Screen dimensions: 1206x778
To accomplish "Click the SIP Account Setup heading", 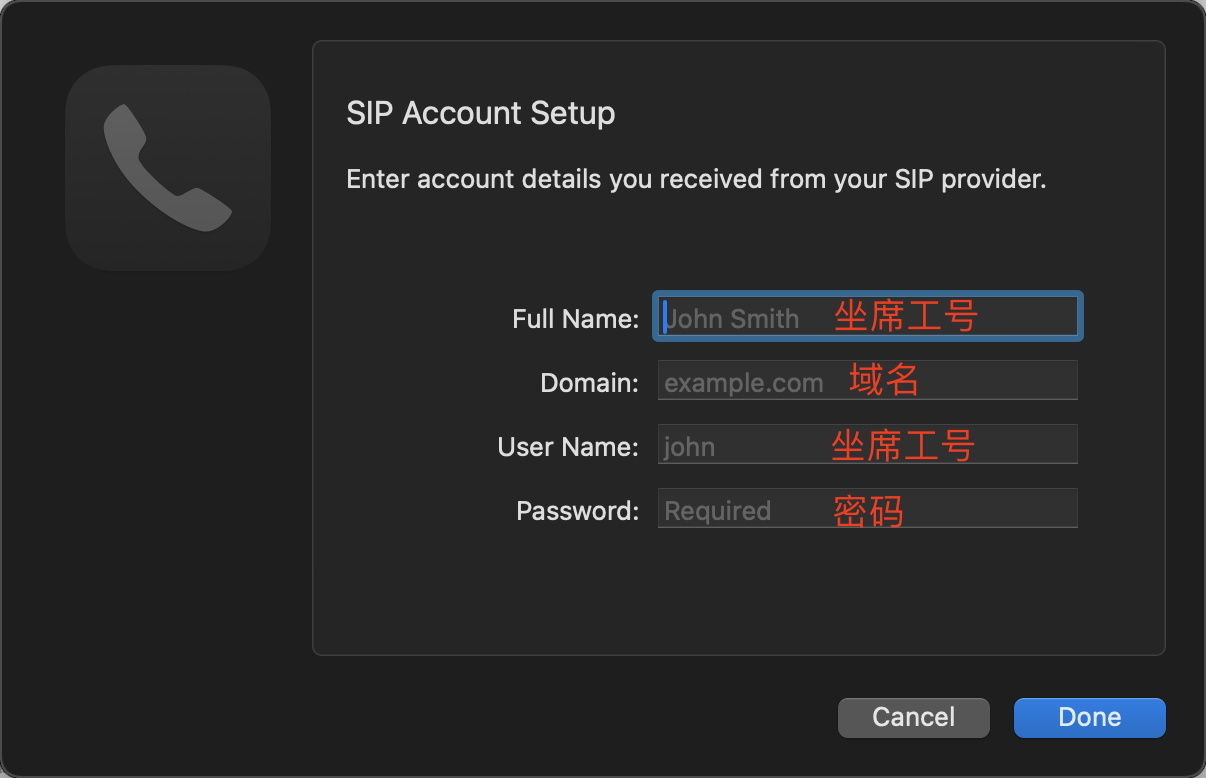I will (x=480, y=113).
